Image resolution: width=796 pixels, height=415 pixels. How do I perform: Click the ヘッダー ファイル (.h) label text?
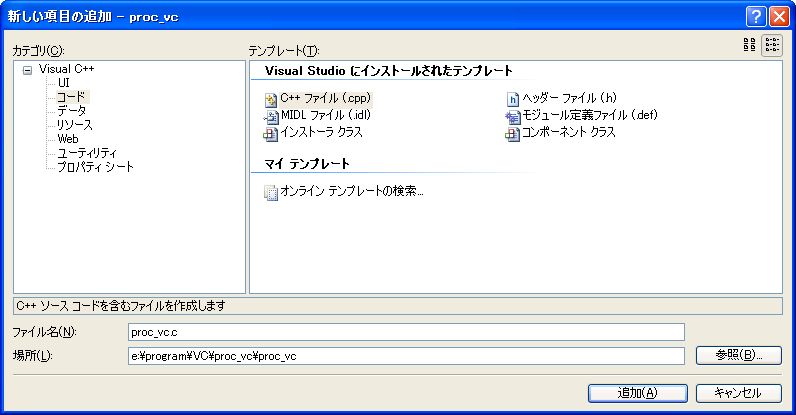[x=569, y=98]
